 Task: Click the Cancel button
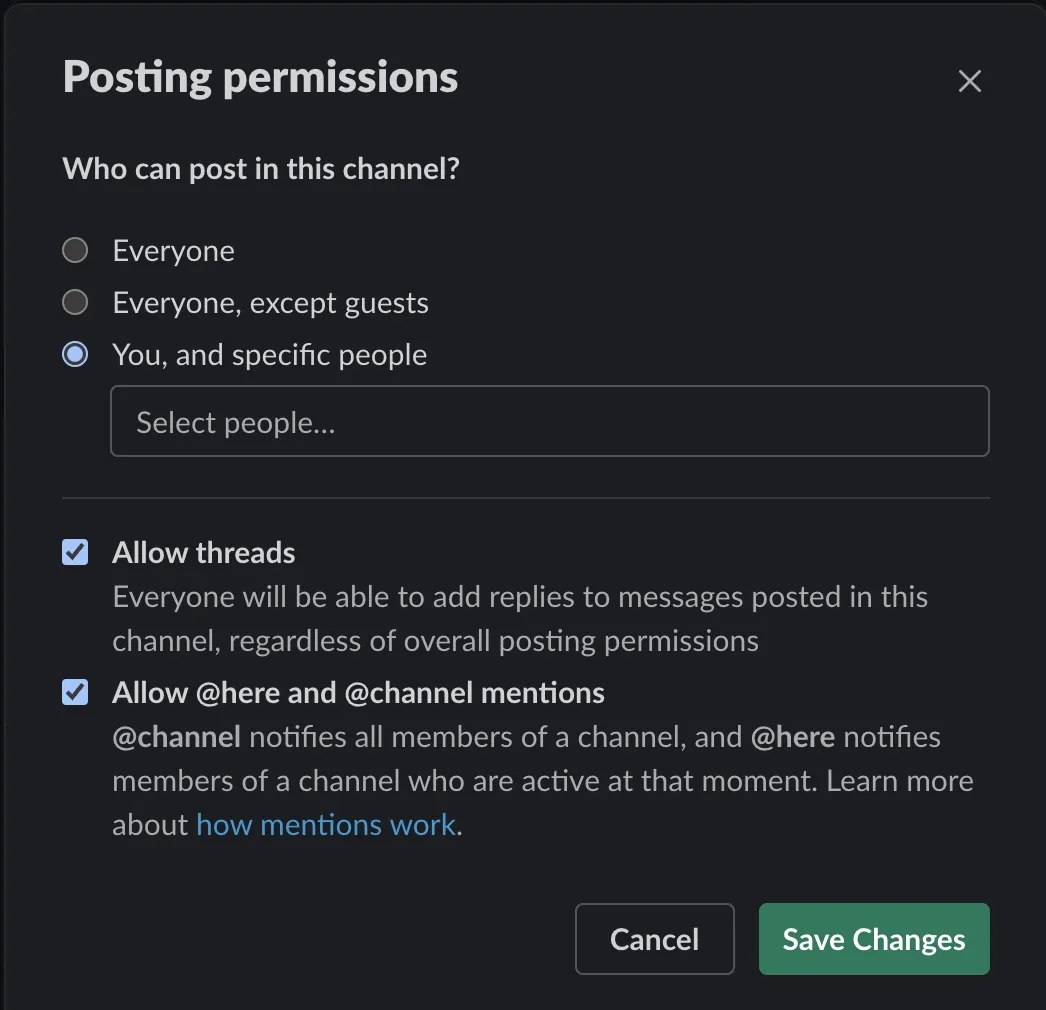[x=654, y=939]
